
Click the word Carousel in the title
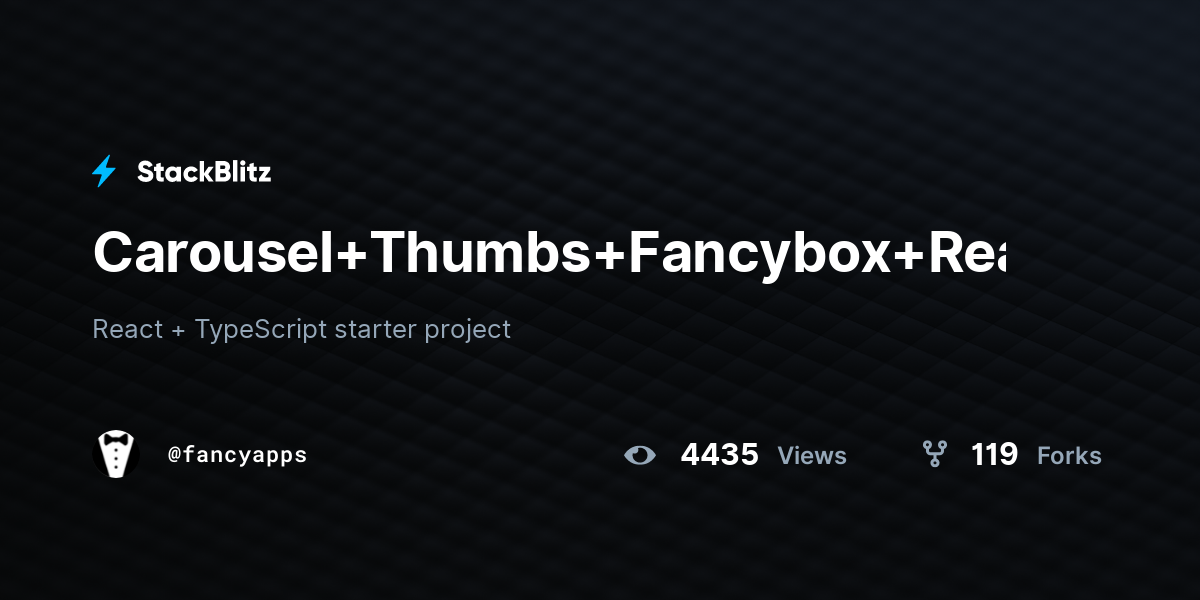tap(213, 253)
